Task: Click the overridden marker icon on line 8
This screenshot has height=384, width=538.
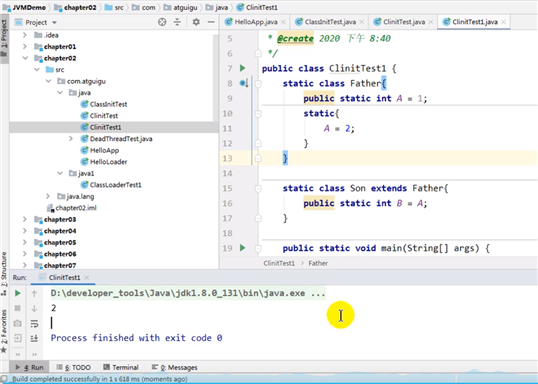Action: tap(244, 83)
